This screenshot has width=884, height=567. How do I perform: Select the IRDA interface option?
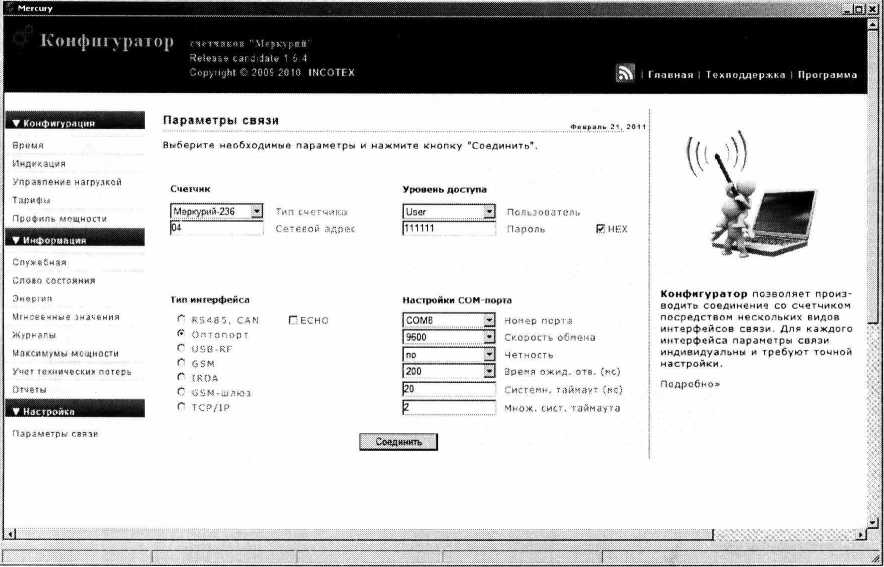click(x=181, y=378)
